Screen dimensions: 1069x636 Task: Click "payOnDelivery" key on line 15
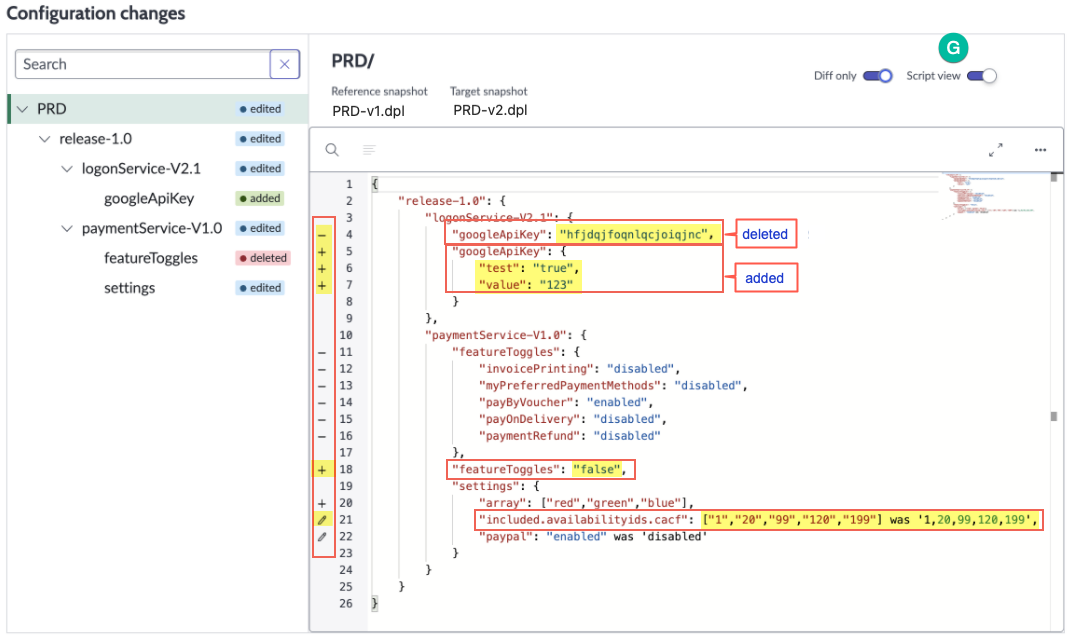[x=529, y=419]
